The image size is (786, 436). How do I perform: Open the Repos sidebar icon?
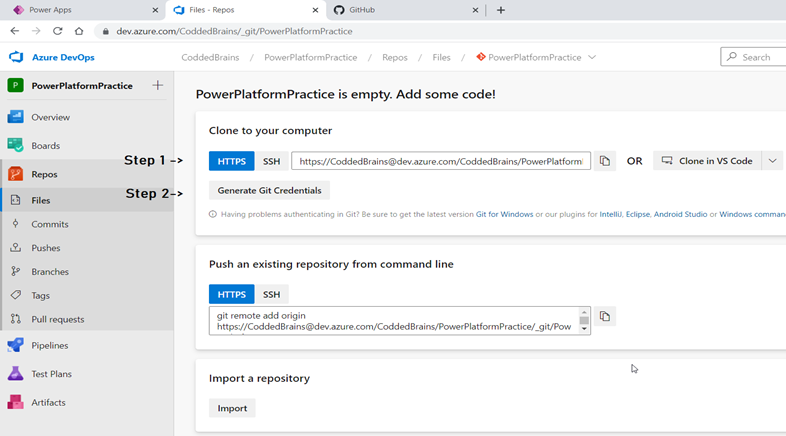16,174
